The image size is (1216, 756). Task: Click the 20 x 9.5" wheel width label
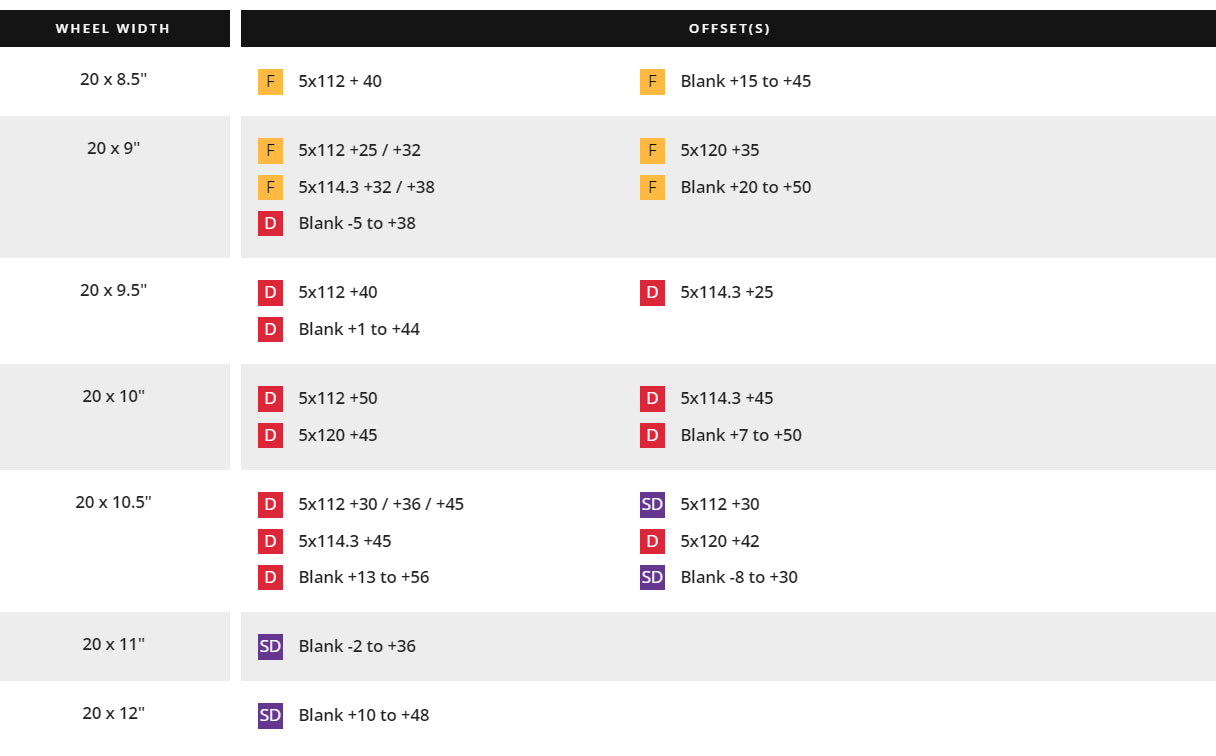113,290
